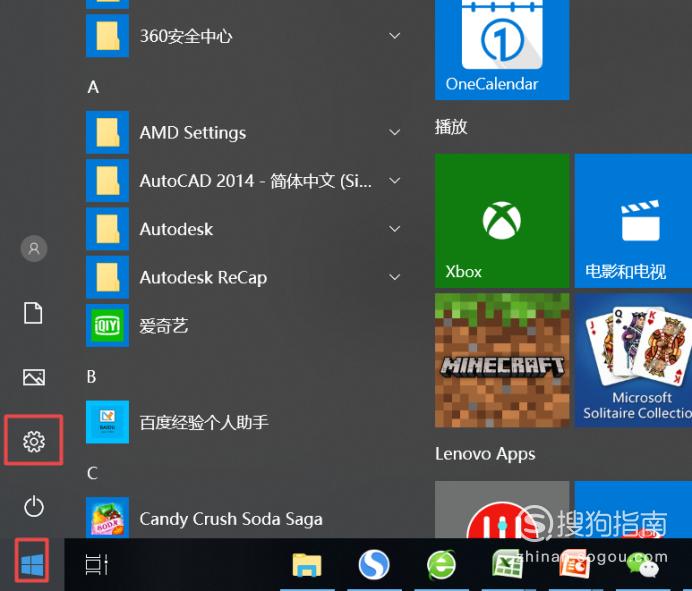The image size is (692, 591).
Task: Click the Autodesk ReCap folder icon
Action: tap(107, 277)
